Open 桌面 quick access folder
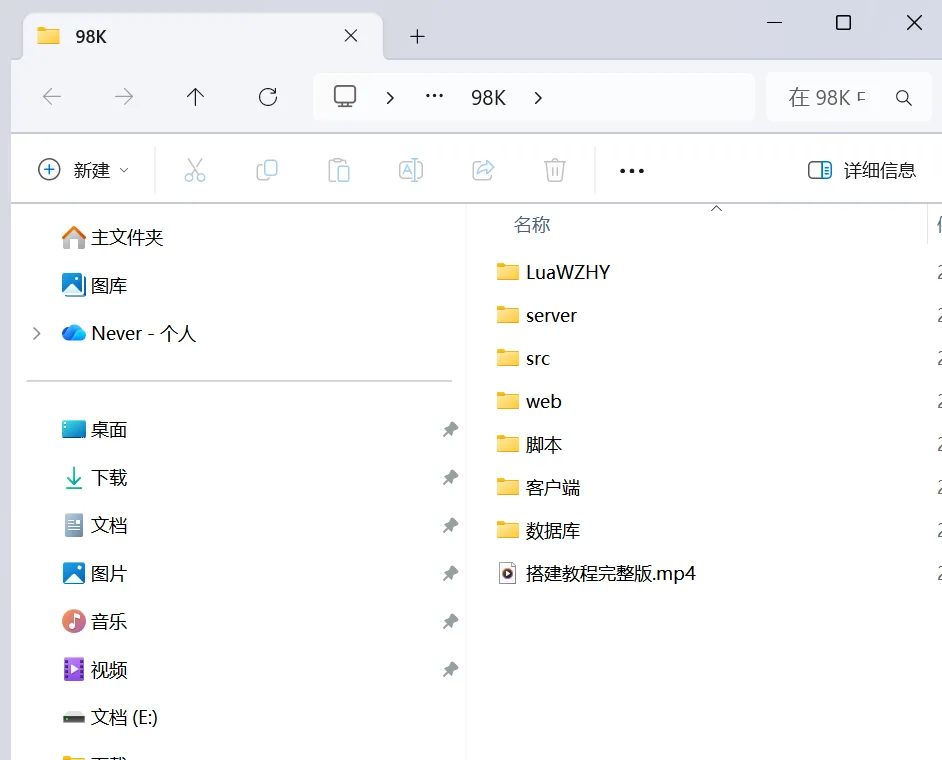 coord(94,430)
